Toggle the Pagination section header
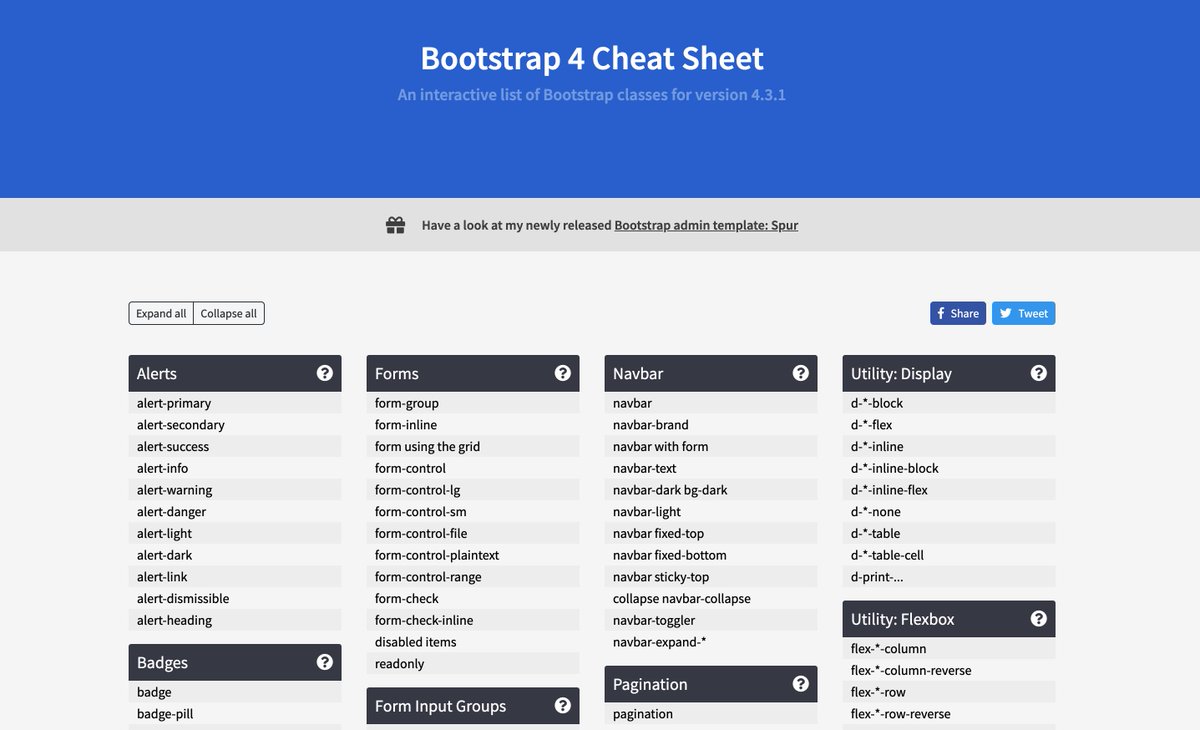The height and width of the screenshot is (730, 1200). (x=711, y=684)
